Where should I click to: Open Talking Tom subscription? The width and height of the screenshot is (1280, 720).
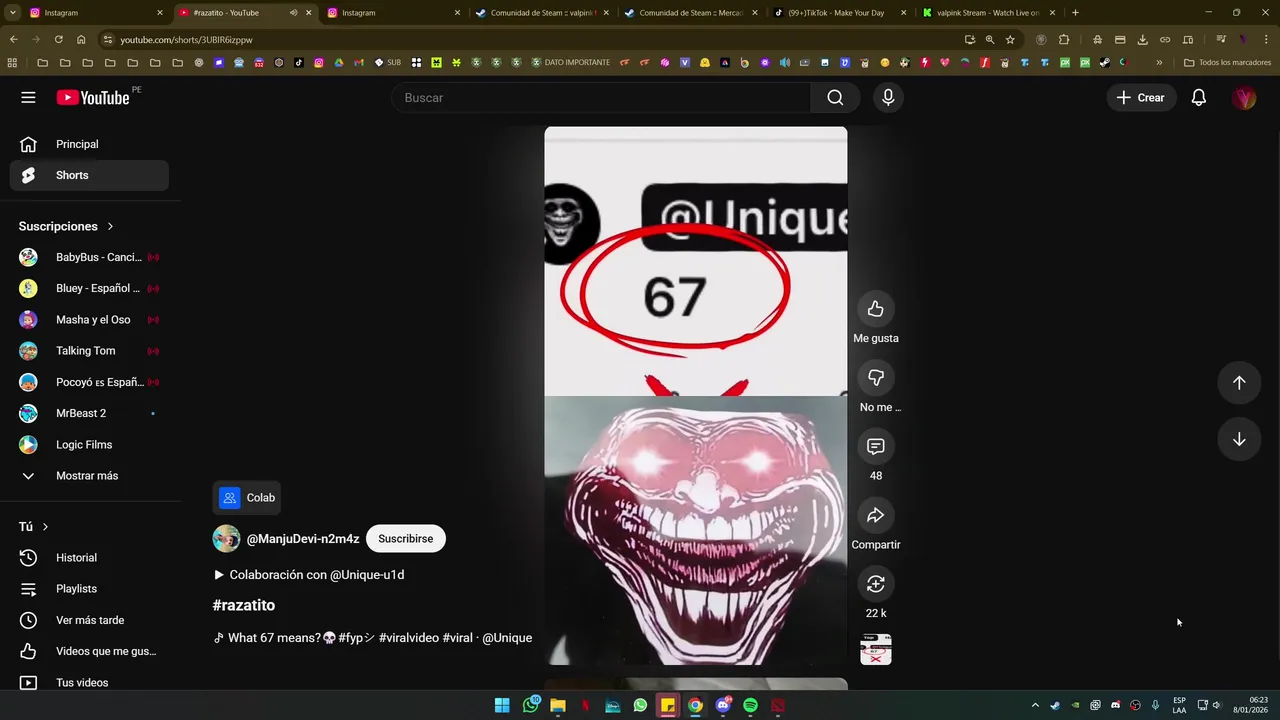click(x=89, y=351)
